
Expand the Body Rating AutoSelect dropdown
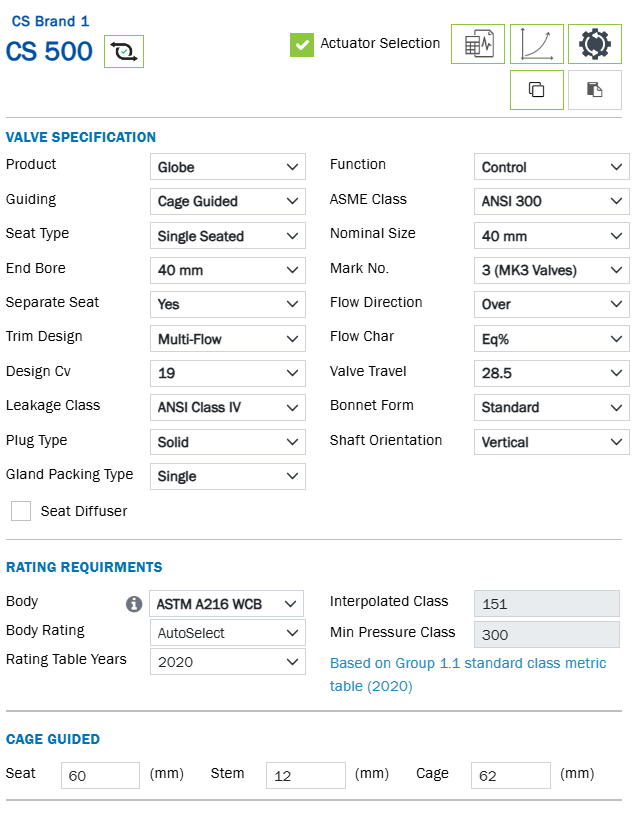click(x=228, y=633)
